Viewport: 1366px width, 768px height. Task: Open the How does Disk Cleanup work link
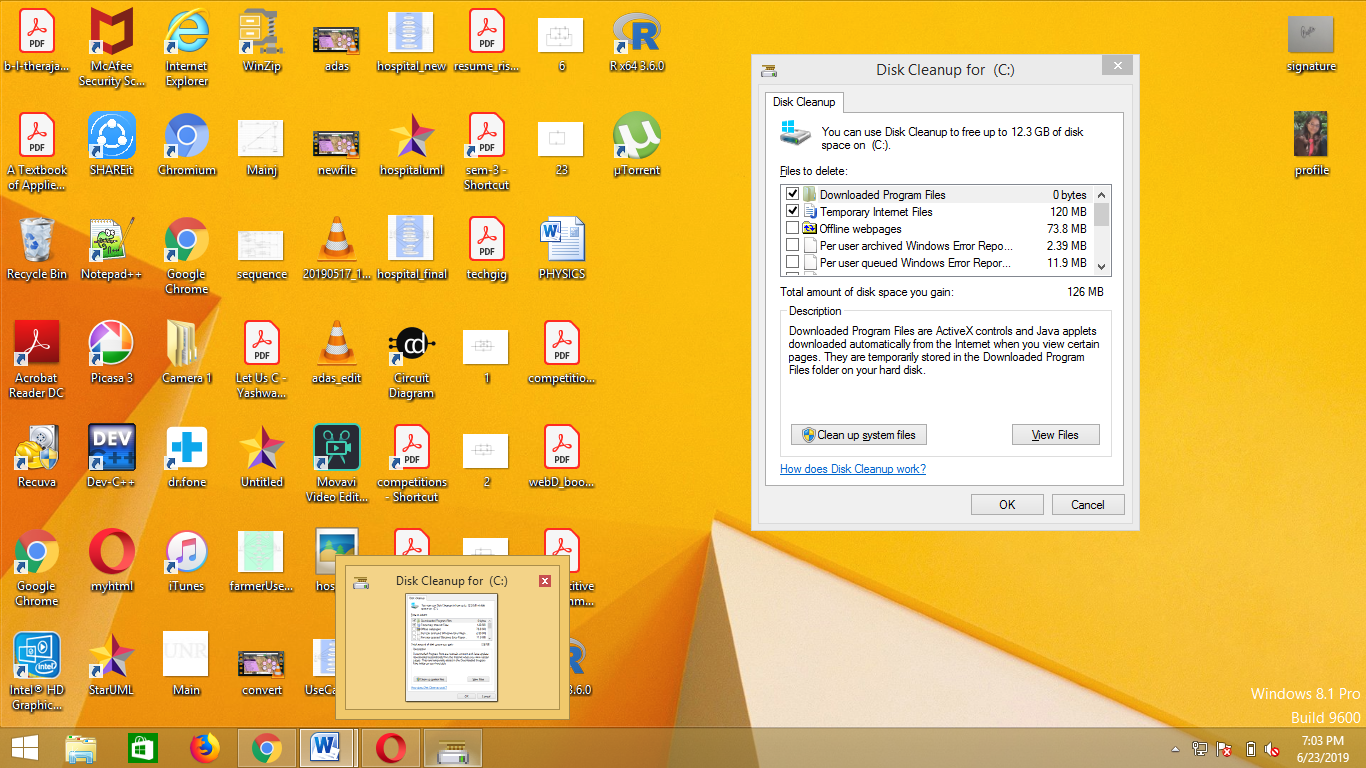tap(852, 468)
